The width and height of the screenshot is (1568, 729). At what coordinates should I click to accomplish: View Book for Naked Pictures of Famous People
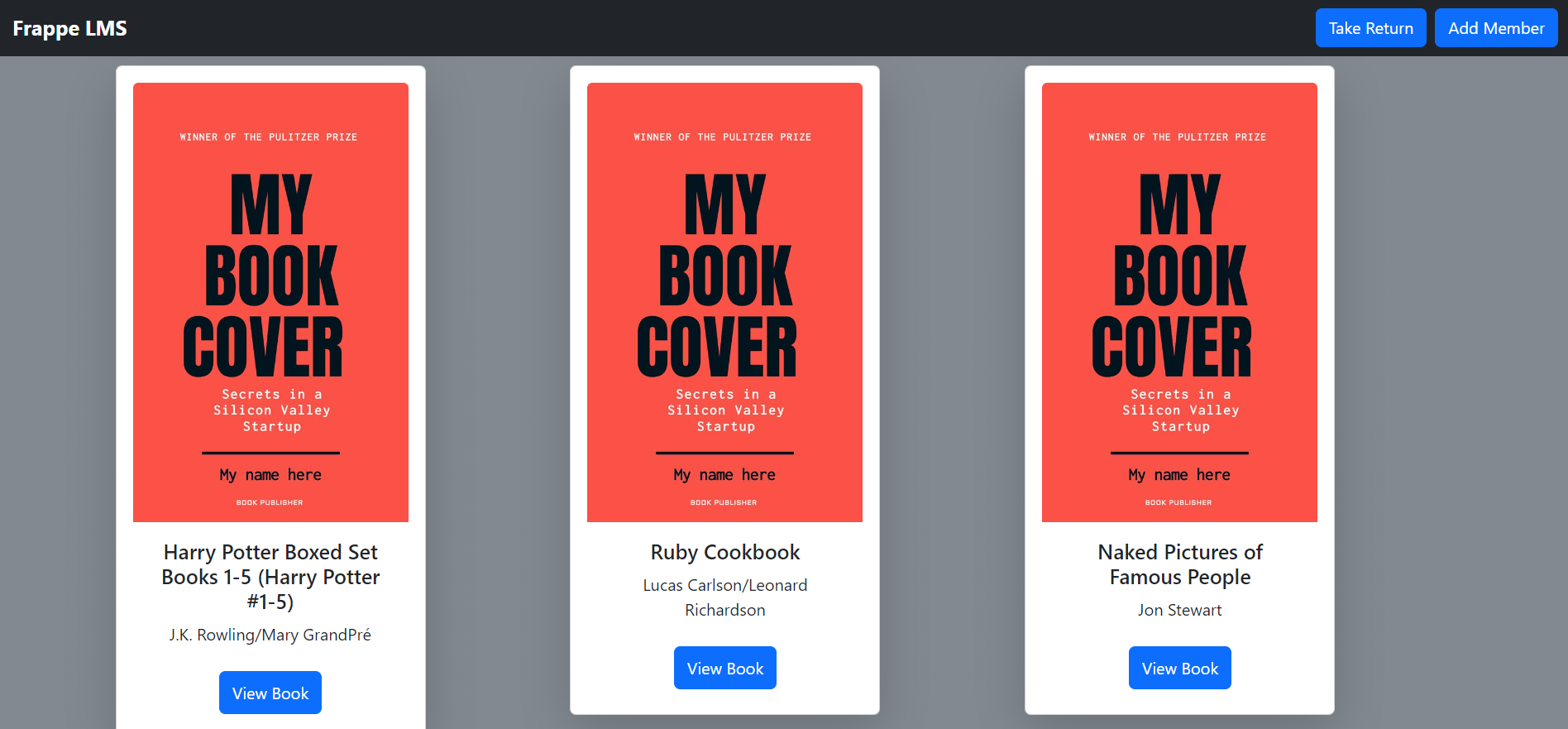[x=1180, y=668]
